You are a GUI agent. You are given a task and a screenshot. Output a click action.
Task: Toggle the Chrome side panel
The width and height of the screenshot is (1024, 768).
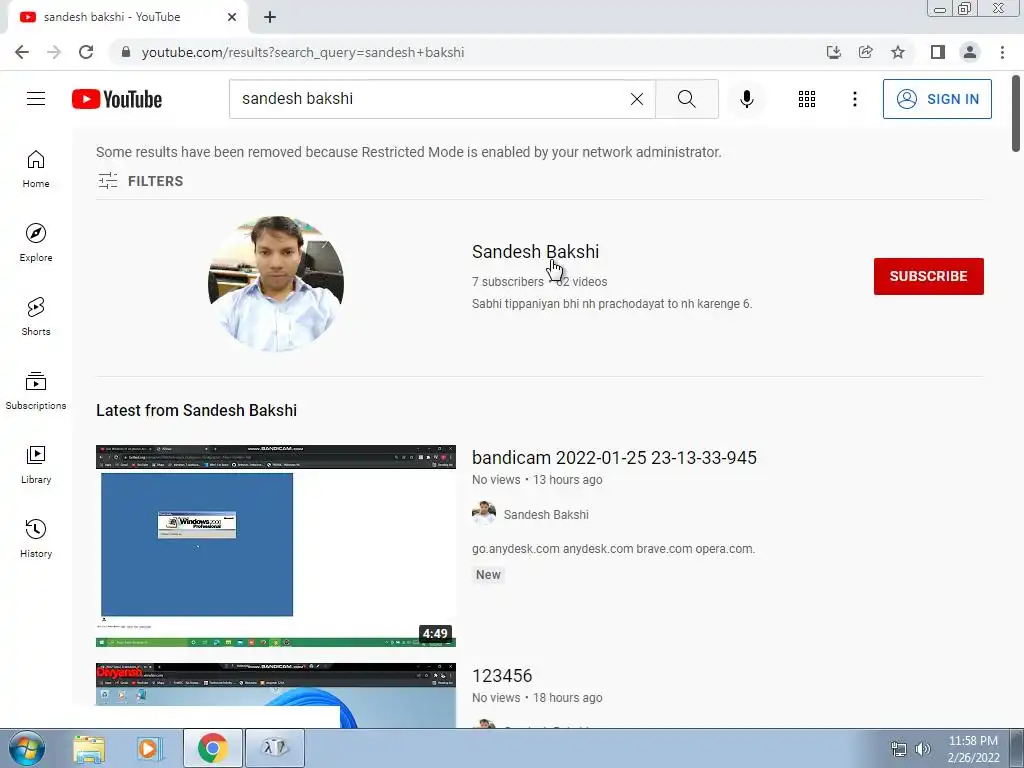click(x=938, y=52)
